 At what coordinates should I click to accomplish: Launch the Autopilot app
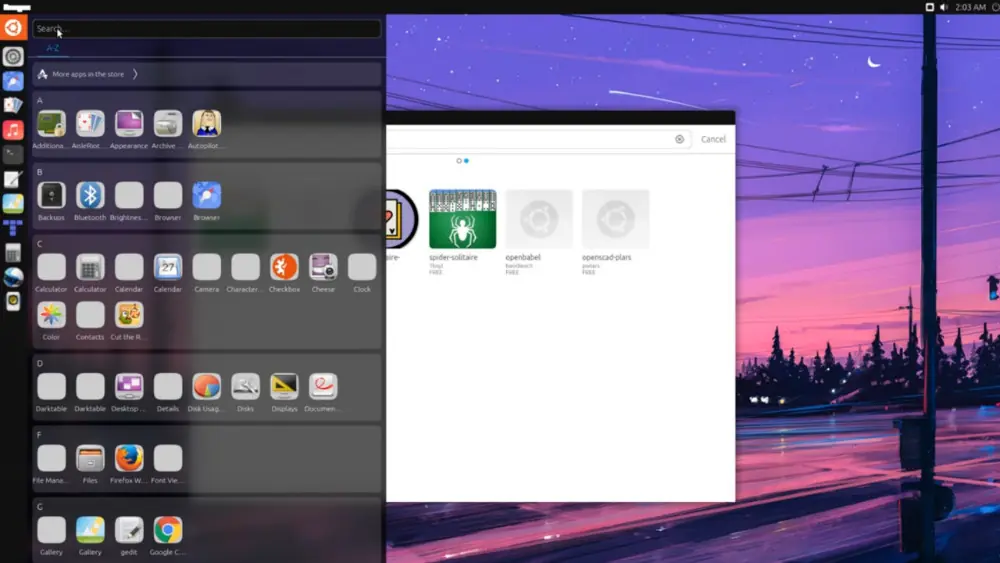[x=207, y=124]
